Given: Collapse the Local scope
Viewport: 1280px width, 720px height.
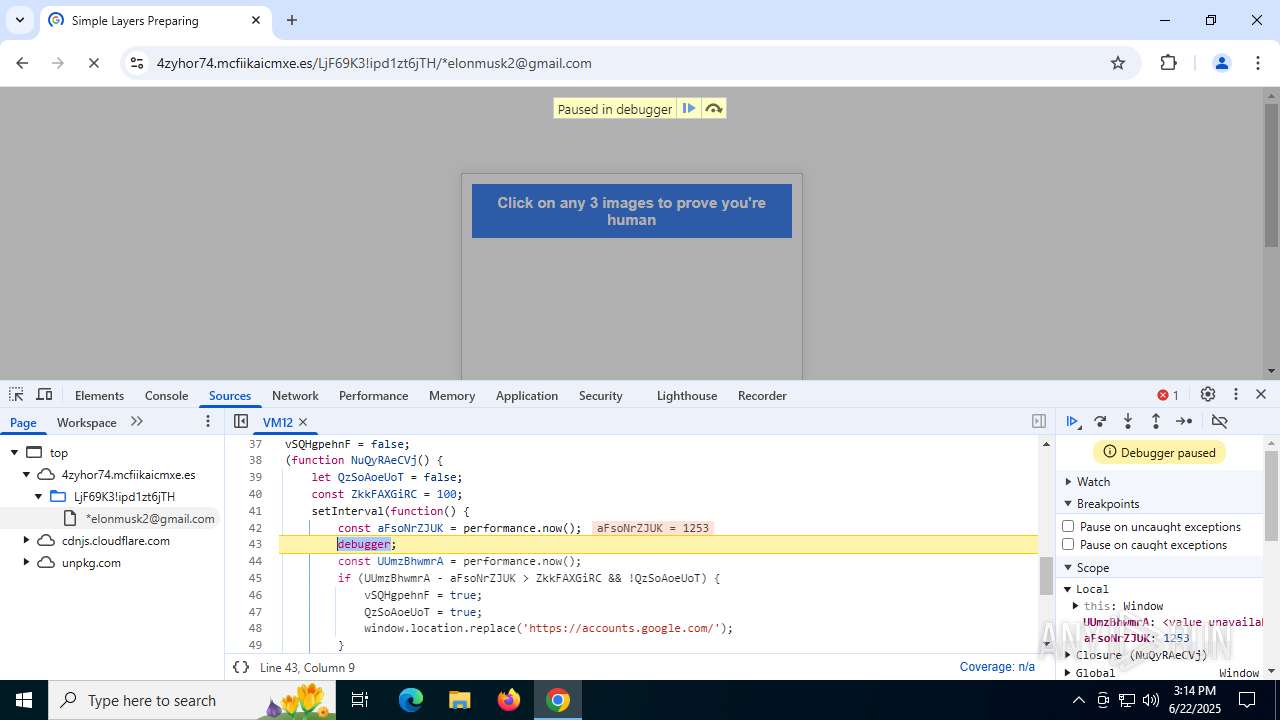Looking at the screenshot, I should click(1068, 589).
